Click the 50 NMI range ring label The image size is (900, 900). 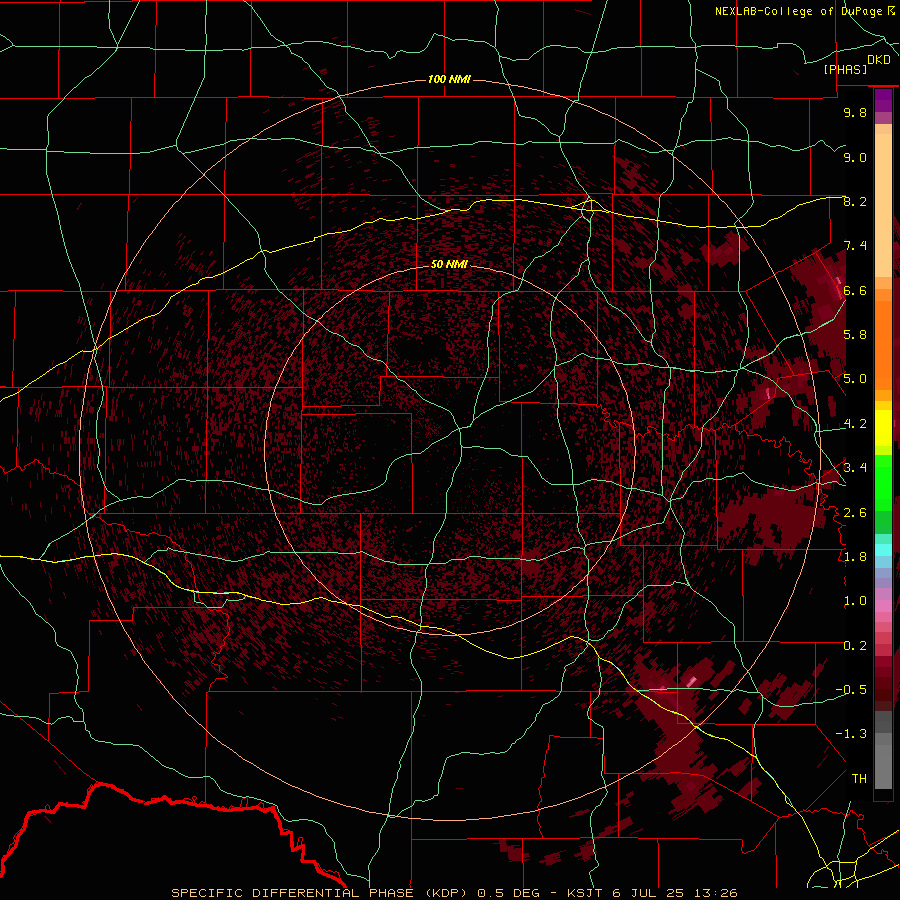click(x=449, y=264)
